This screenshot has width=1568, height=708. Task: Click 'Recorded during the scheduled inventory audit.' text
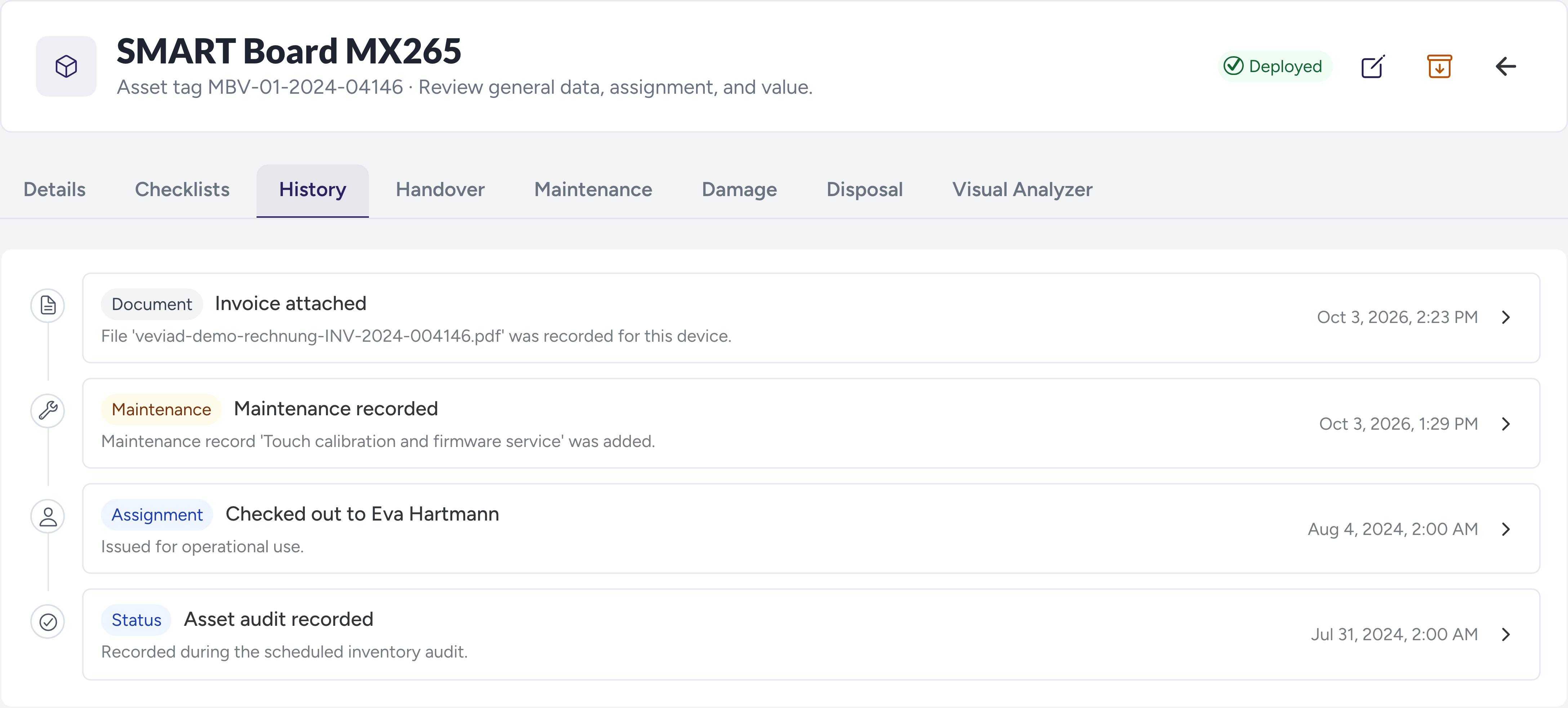[284, 652]
